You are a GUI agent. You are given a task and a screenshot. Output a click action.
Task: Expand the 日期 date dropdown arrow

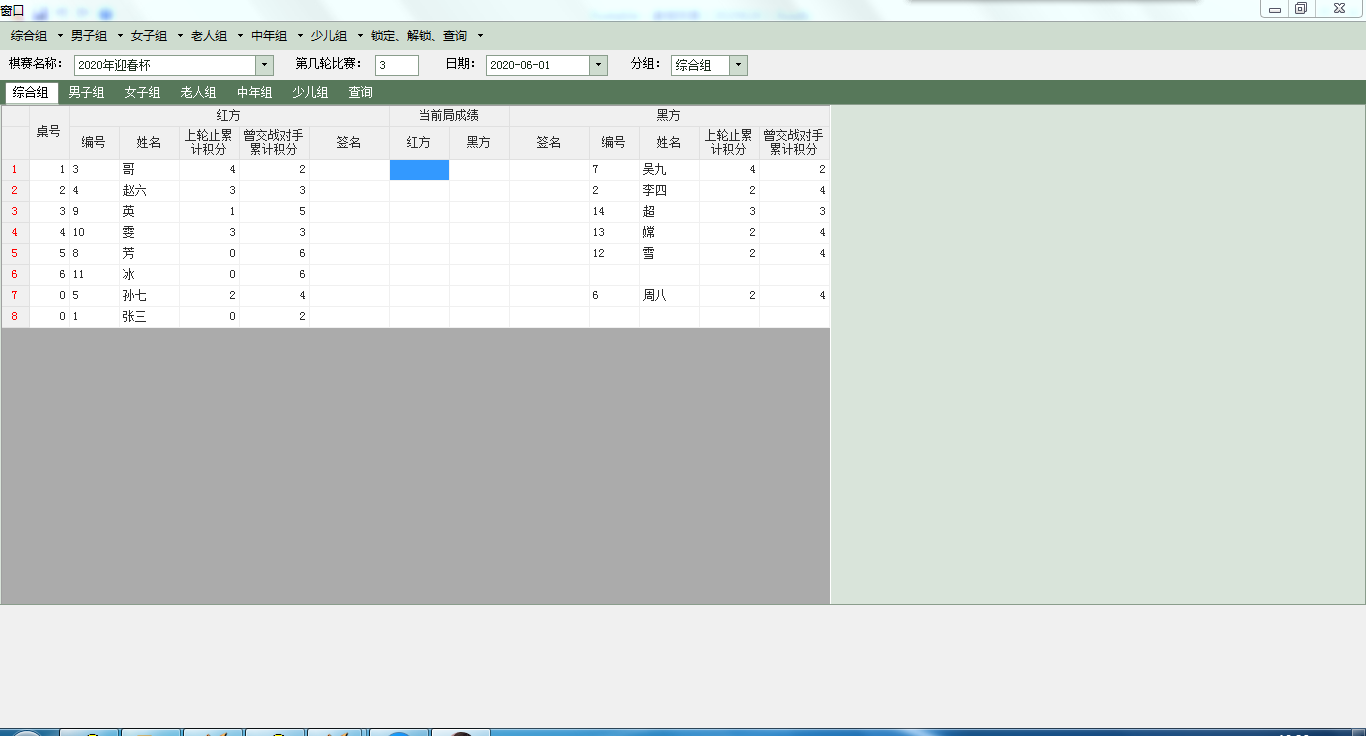coord(598,65)
